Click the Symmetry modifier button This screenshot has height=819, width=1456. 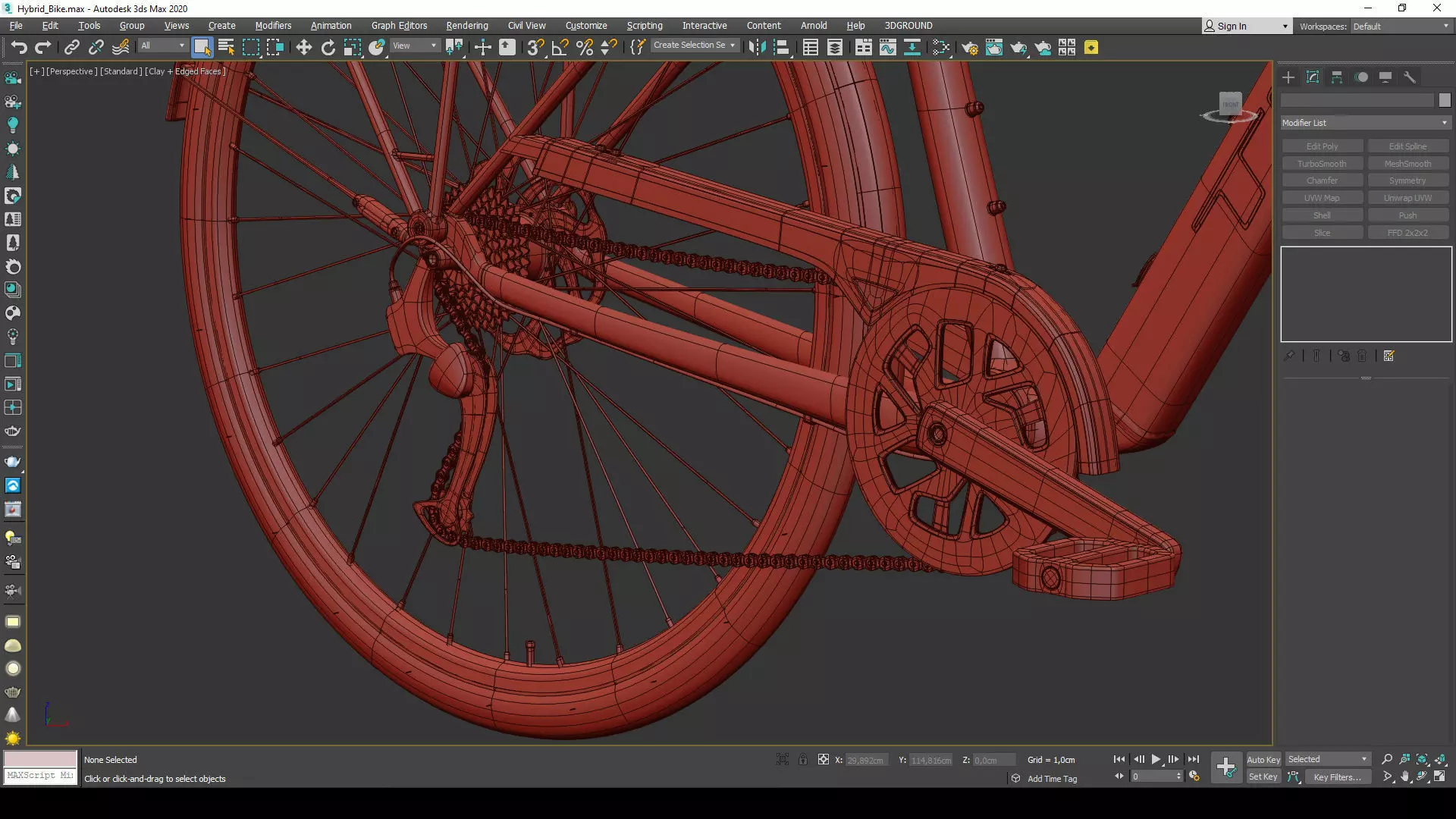[x=1407, y=180]
